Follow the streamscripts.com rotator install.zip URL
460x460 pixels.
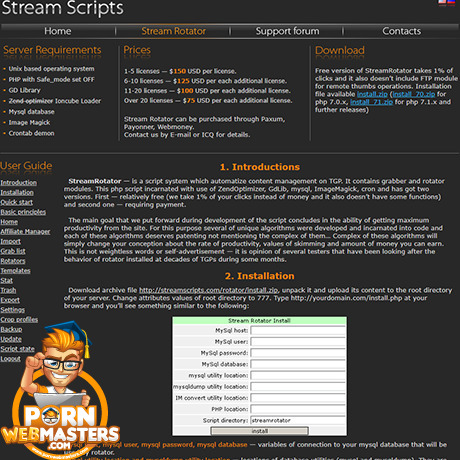click(209, 290)
